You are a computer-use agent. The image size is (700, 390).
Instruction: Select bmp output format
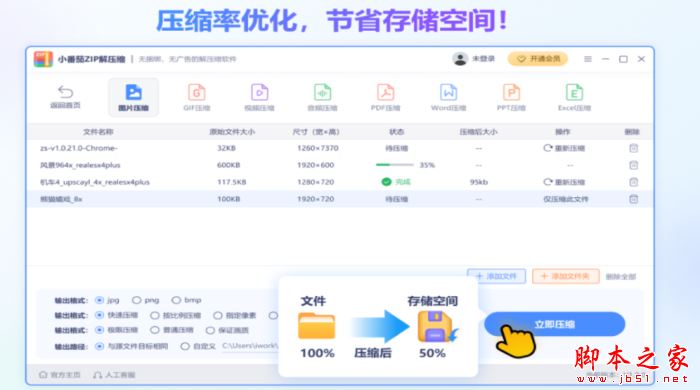coord(176,300)
